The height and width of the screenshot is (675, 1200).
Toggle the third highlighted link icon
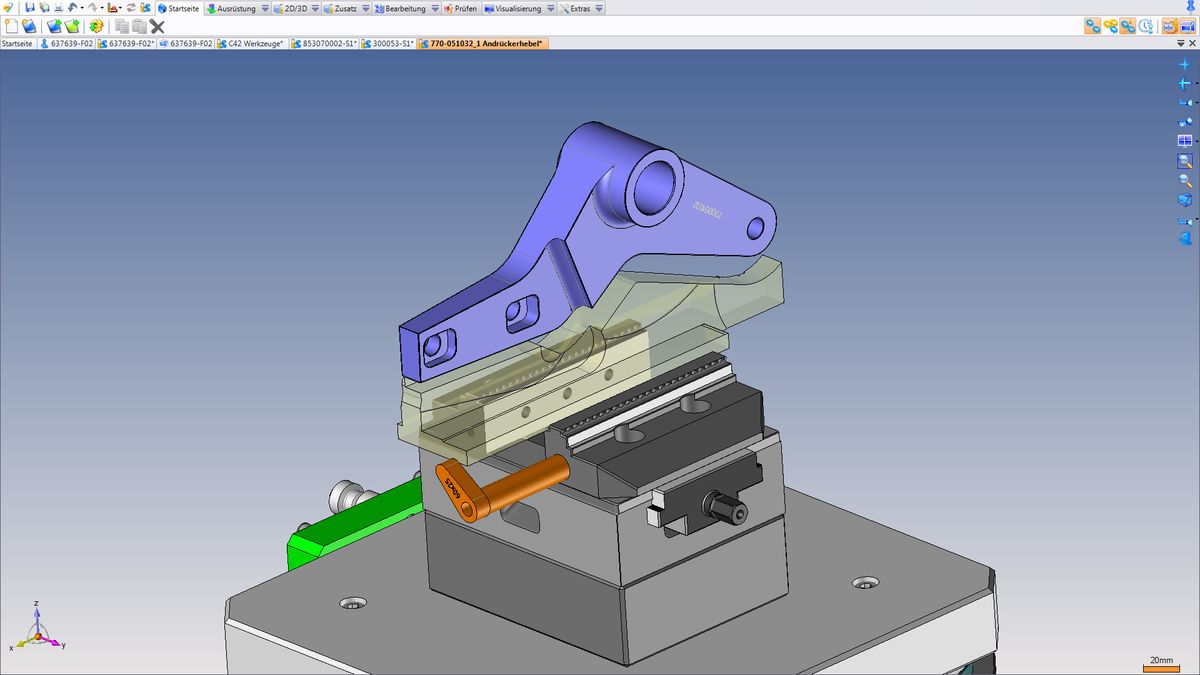click(x=1128, y=26)
